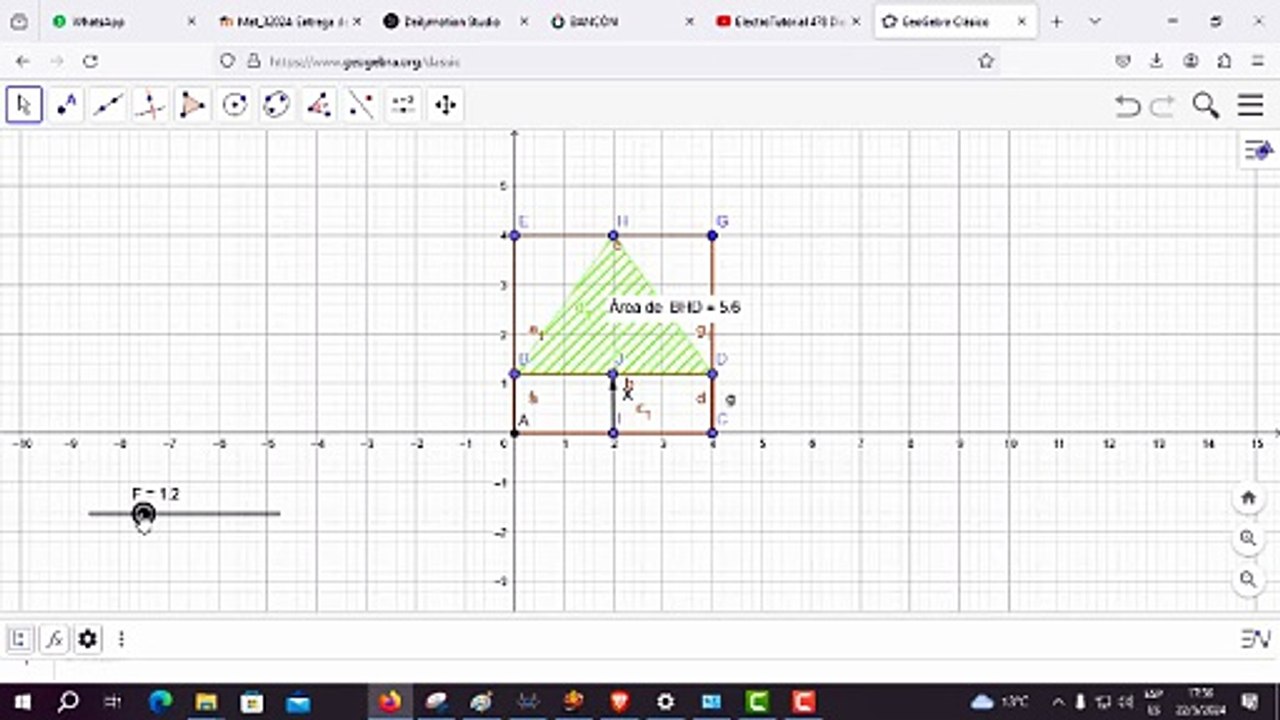The width and height of the screenshot is (1280, 720).
Task: Switch to the ElectroTutorial YouTube tab
Action: click(787, 21)
